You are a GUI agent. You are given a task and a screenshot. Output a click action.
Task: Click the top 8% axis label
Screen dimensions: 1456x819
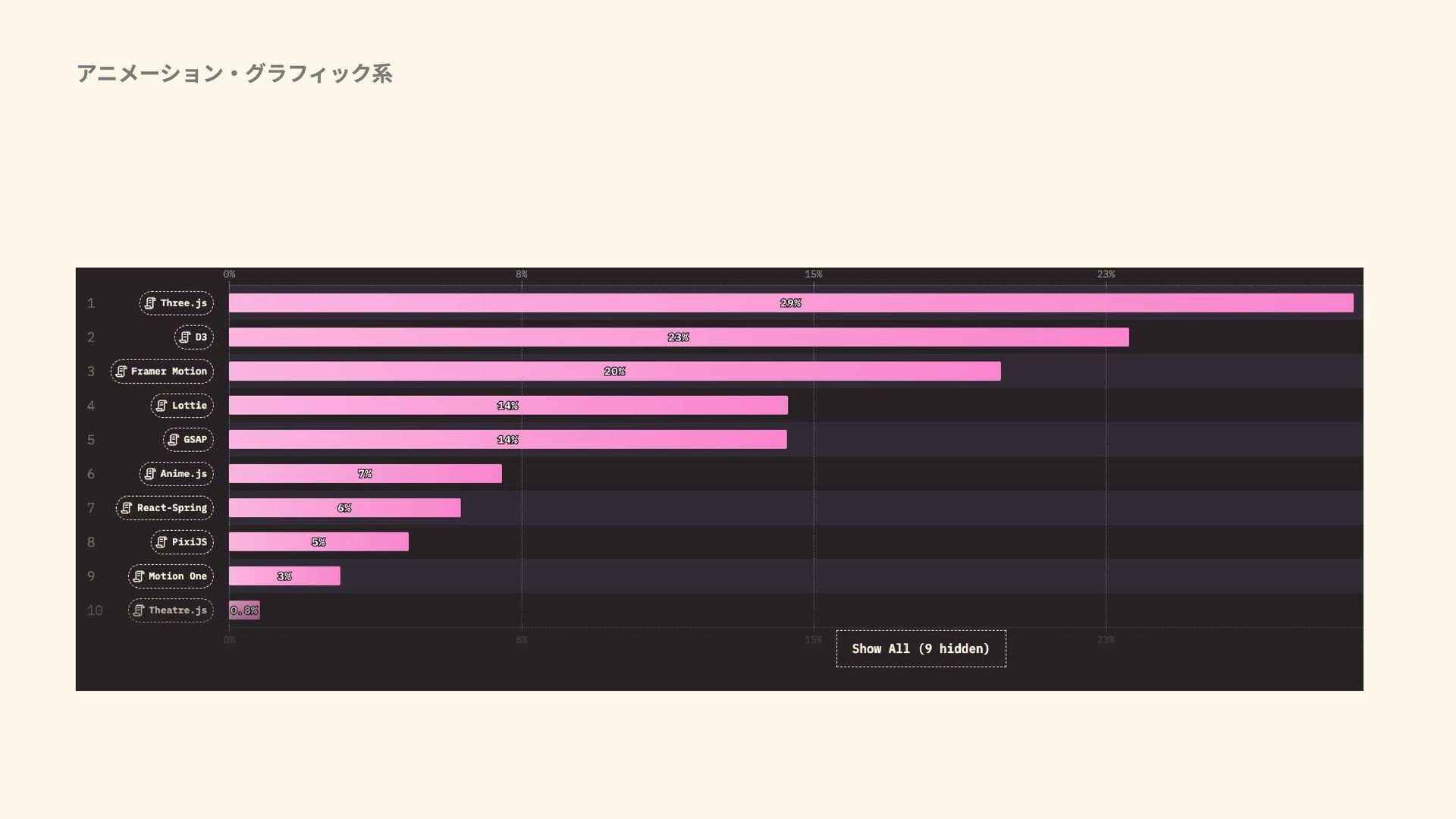(x=522, y=275)
